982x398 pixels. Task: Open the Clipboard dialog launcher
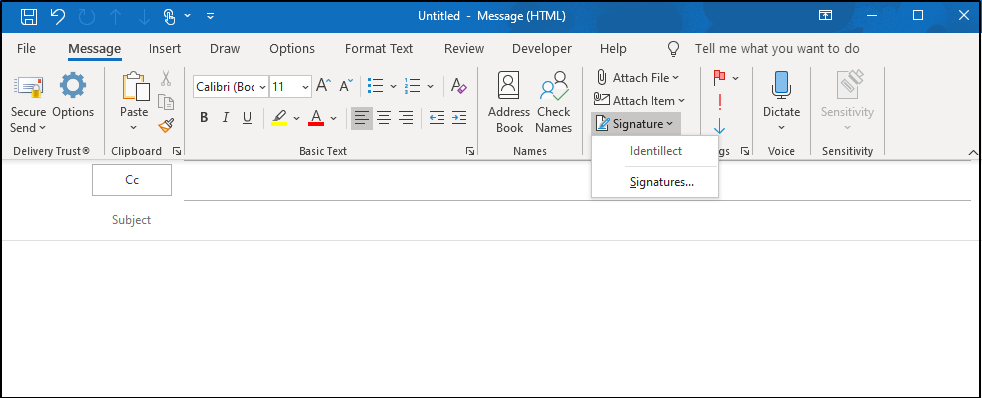[x=177, y=151]
